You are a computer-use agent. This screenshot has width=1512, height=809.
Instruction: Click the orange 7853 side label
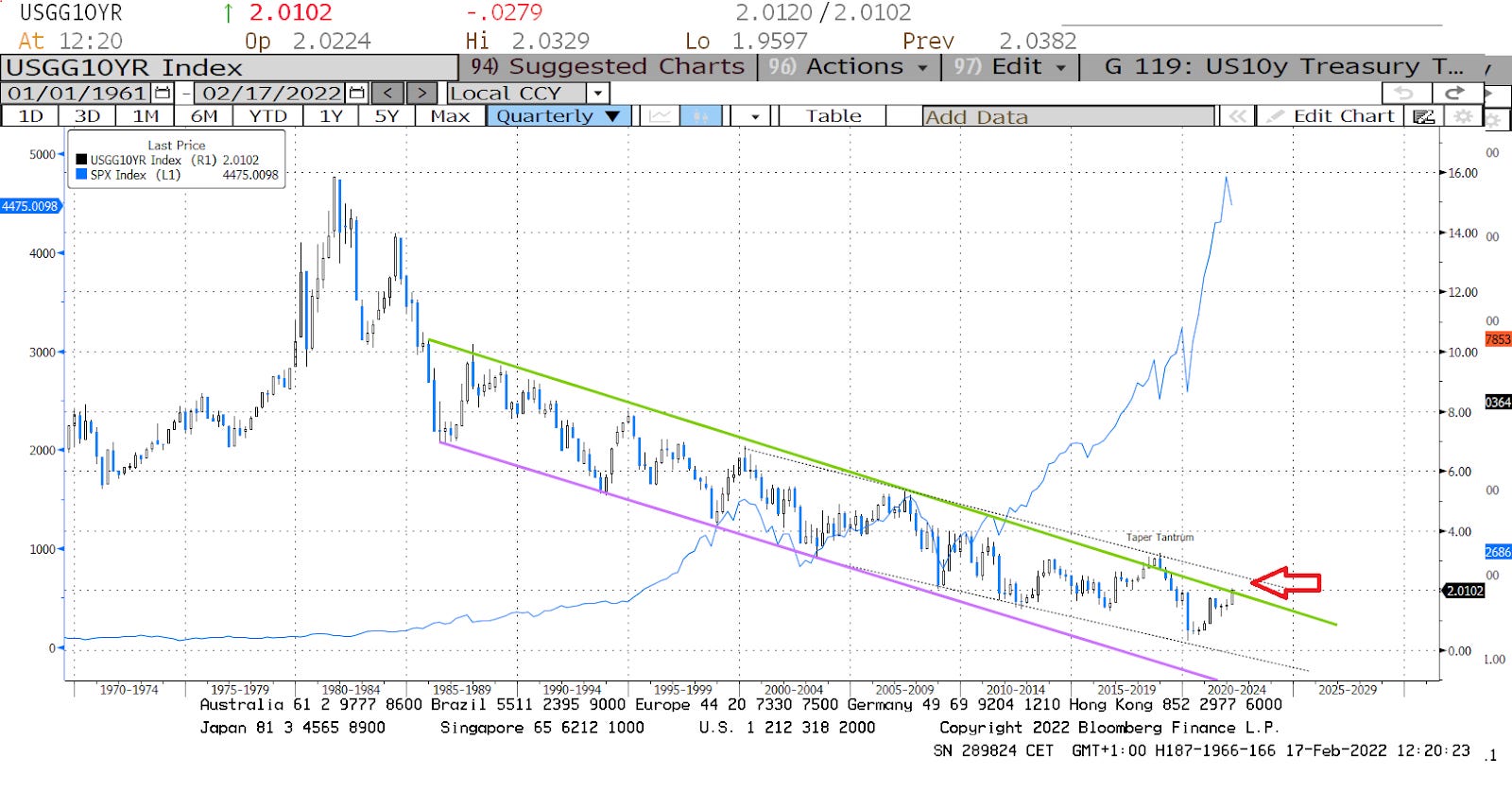[x=1498, y=339]
